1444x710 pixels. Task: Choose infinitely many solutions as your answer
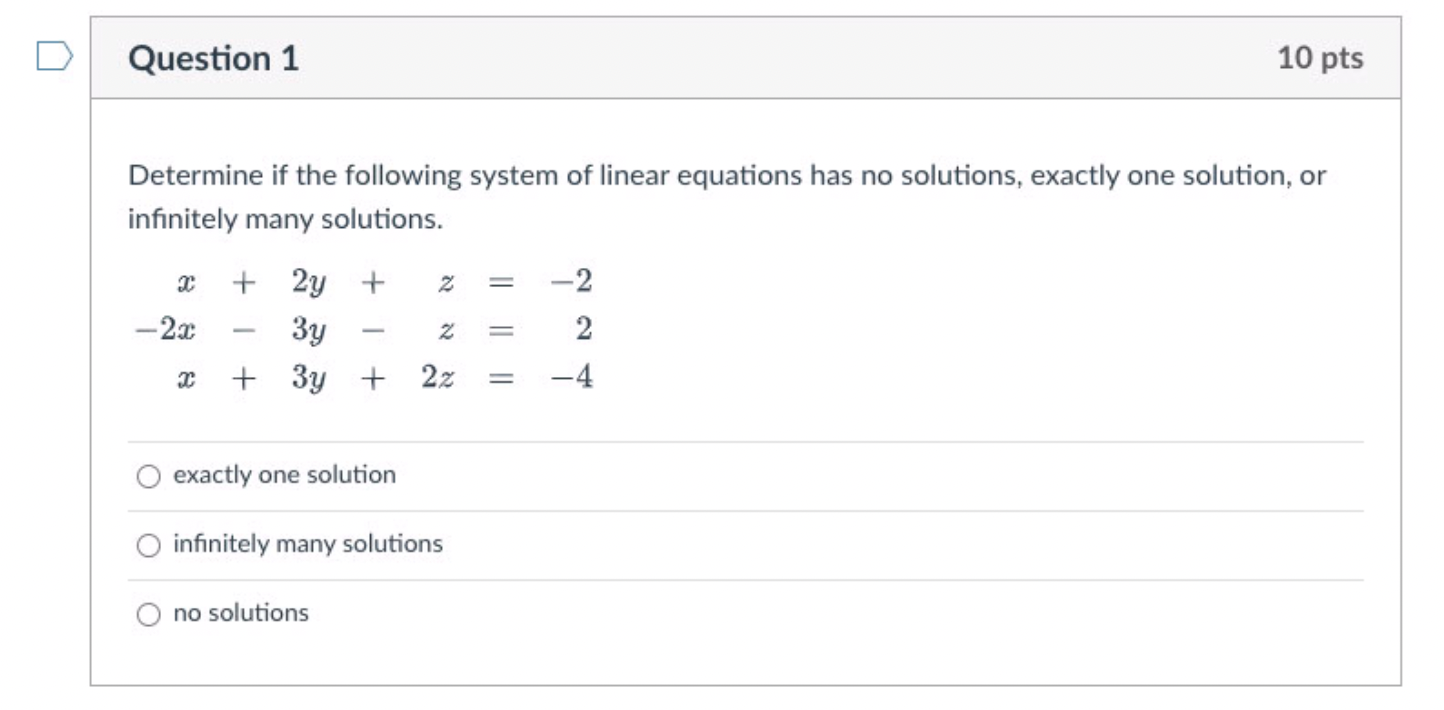148,546
